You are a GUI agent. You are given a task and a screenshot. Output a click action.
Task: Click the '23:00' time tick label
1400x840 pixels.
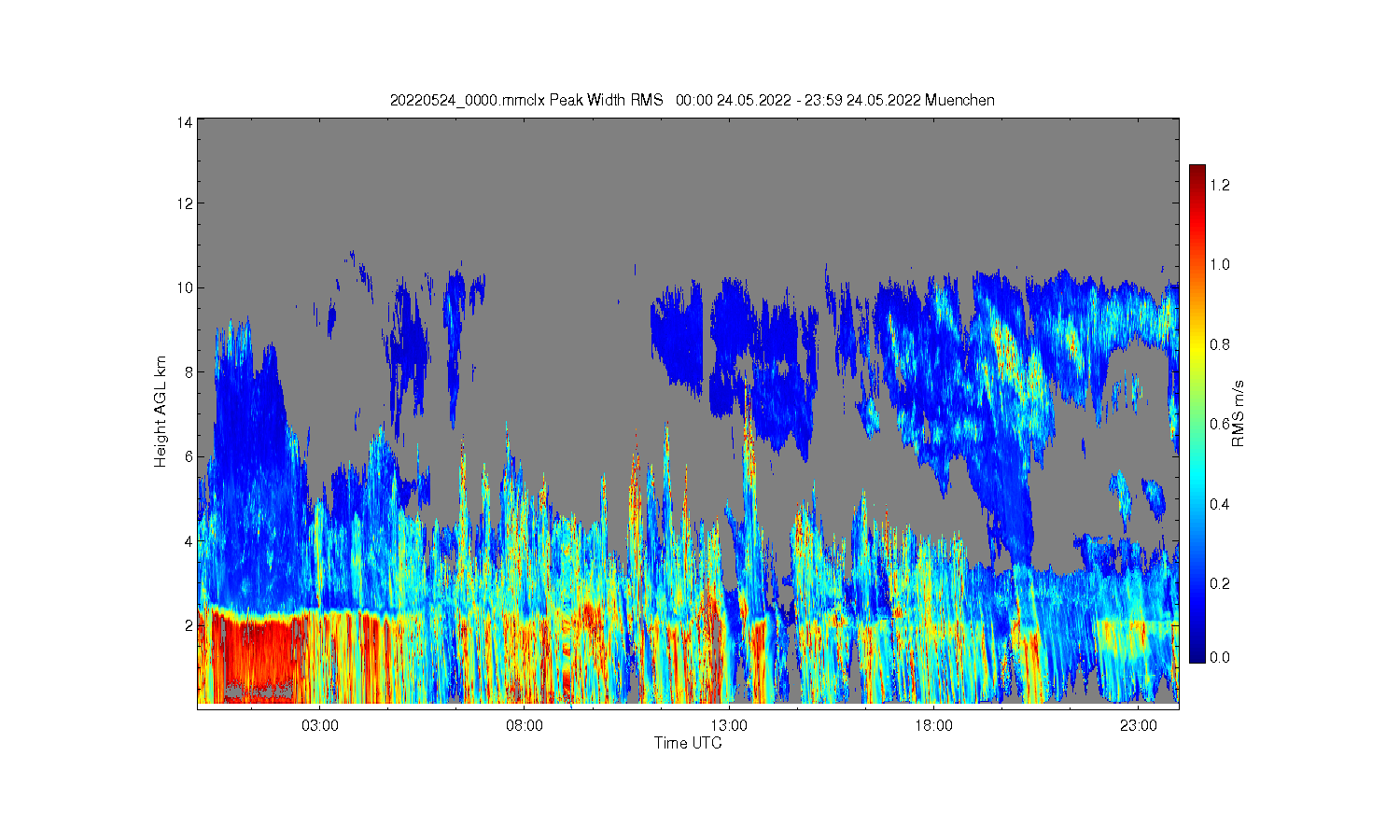point(1138,725)
